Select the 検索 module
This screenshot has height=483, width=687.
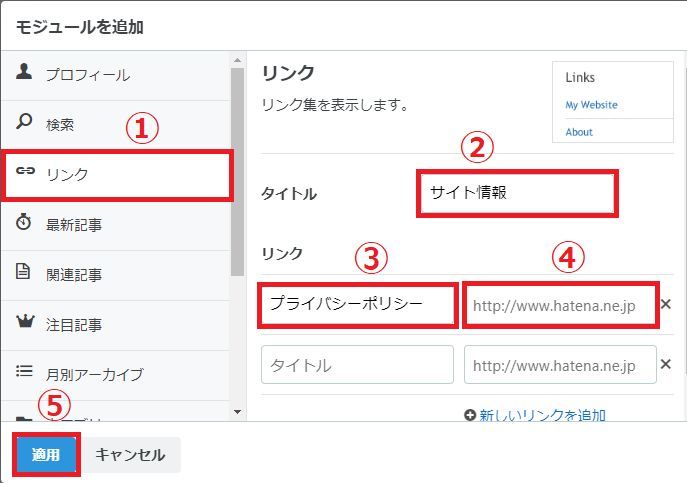pyautogui.click(x=115, y=125)
